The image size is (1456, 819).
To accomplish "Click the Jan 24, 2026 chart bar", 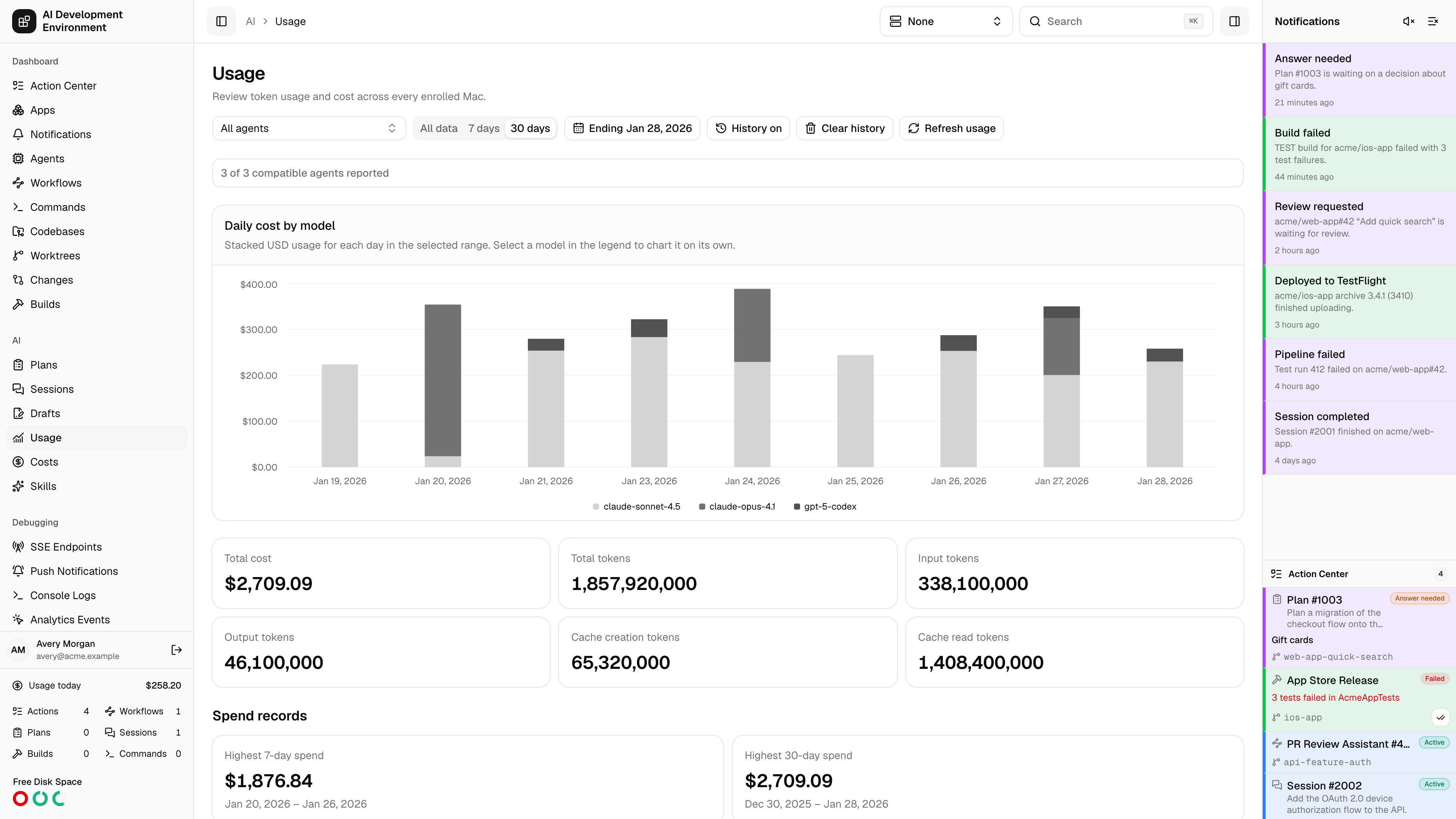I will [x=752, y=378].
